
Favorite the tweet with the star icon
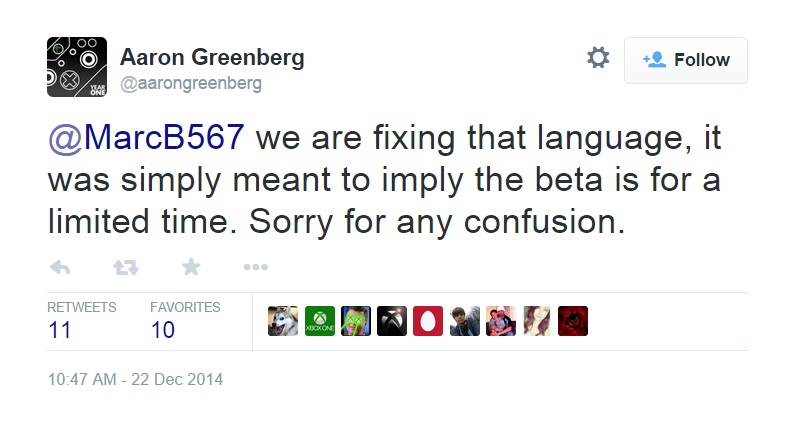pyautogui.click(x=191, y=267)
